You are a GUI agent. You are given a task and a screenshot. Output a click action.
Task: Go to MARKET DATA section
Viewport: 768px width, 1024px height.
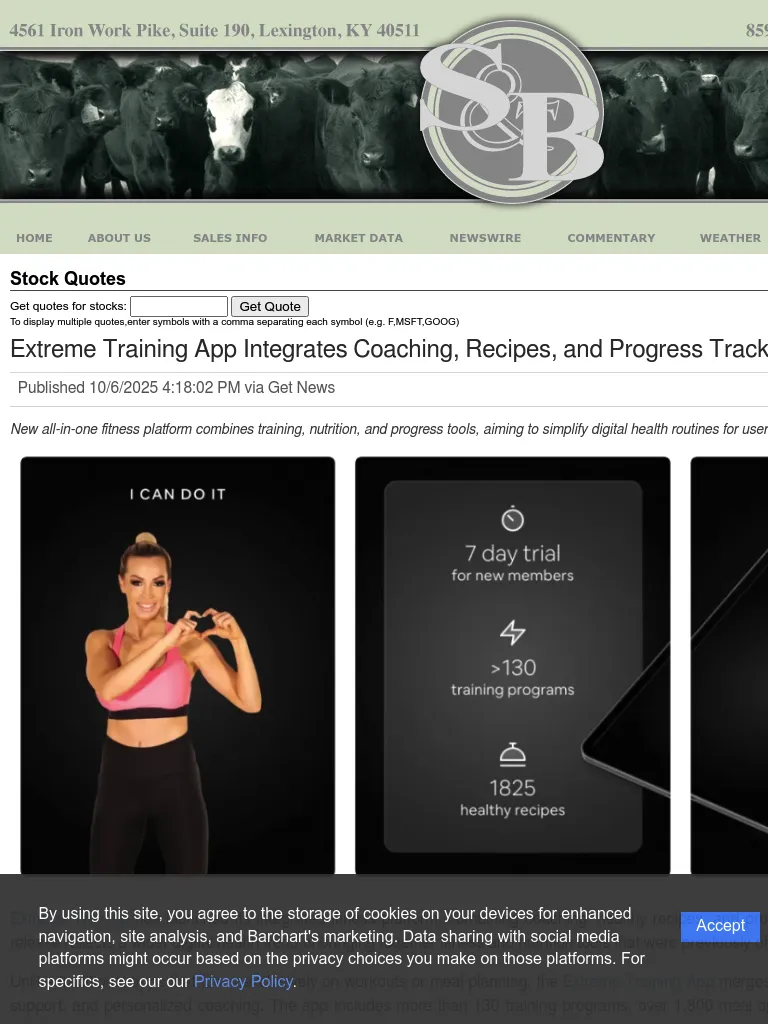(x=358, y=238)
